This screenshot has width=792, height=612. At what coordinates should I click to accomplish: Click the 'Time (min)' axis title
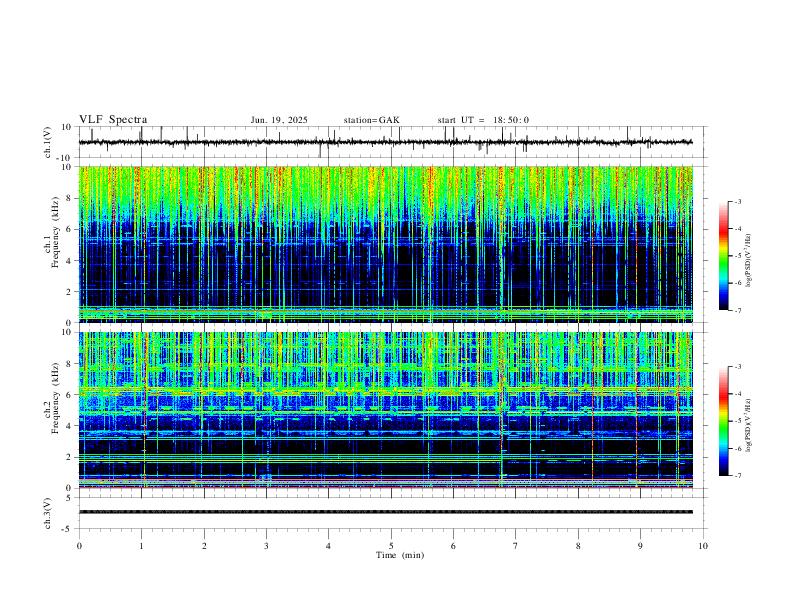coord(400,555)
